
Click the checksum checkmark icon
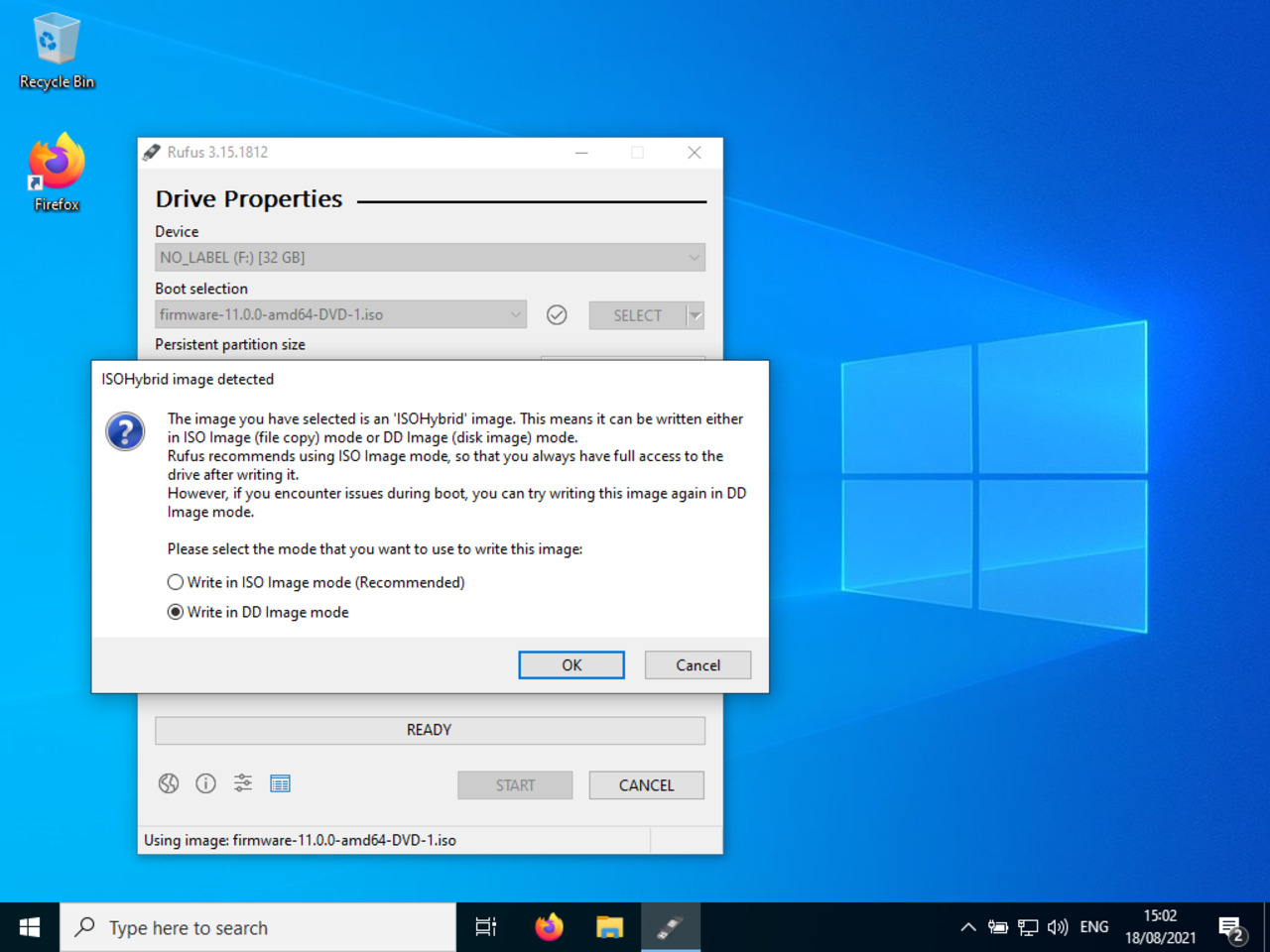click(x=557, y=314)
